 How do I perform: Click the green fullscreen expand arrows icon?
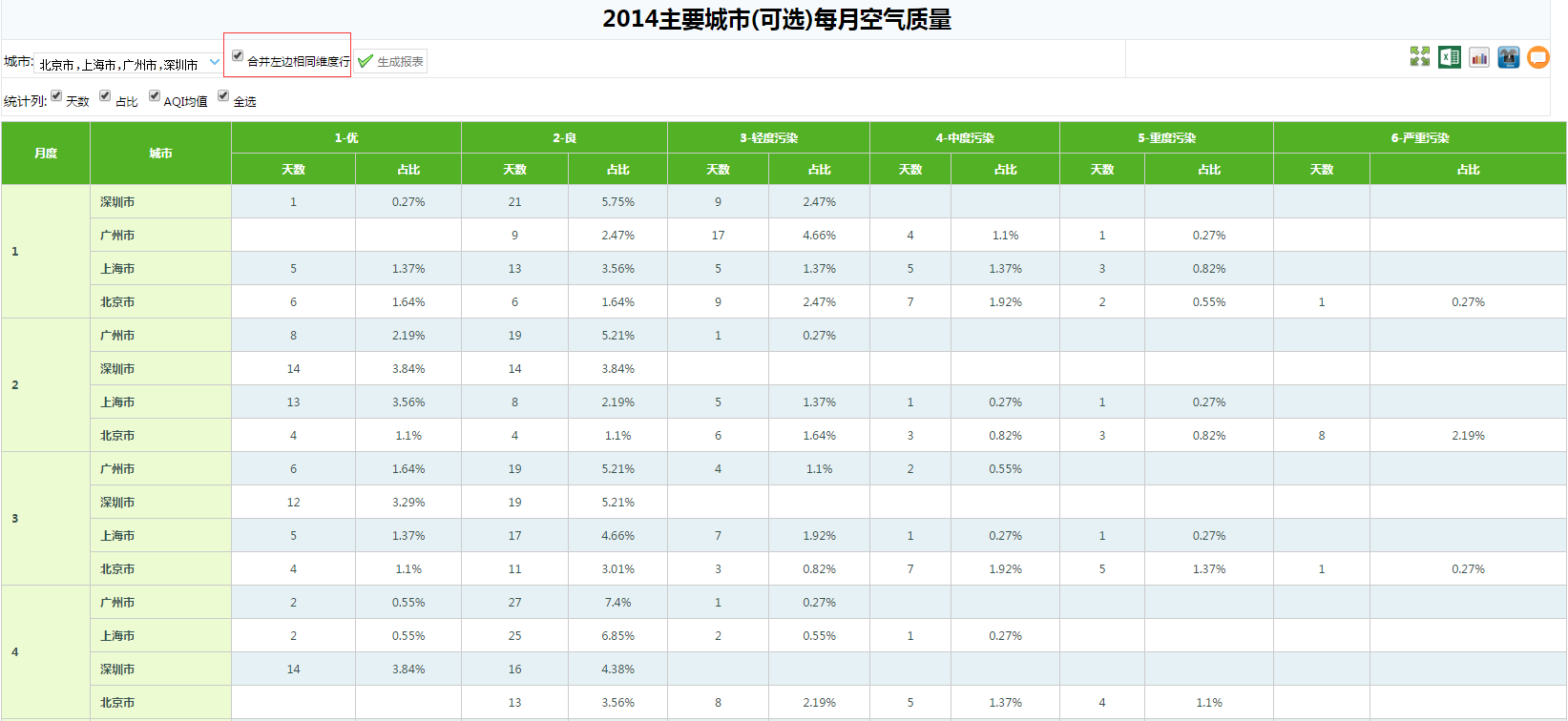click(x=1420, y=57)
